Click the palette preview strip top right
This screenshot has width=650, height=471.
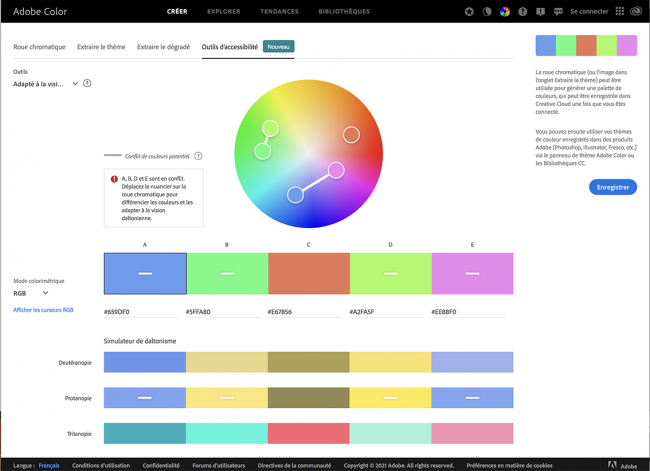pos(586,45)
